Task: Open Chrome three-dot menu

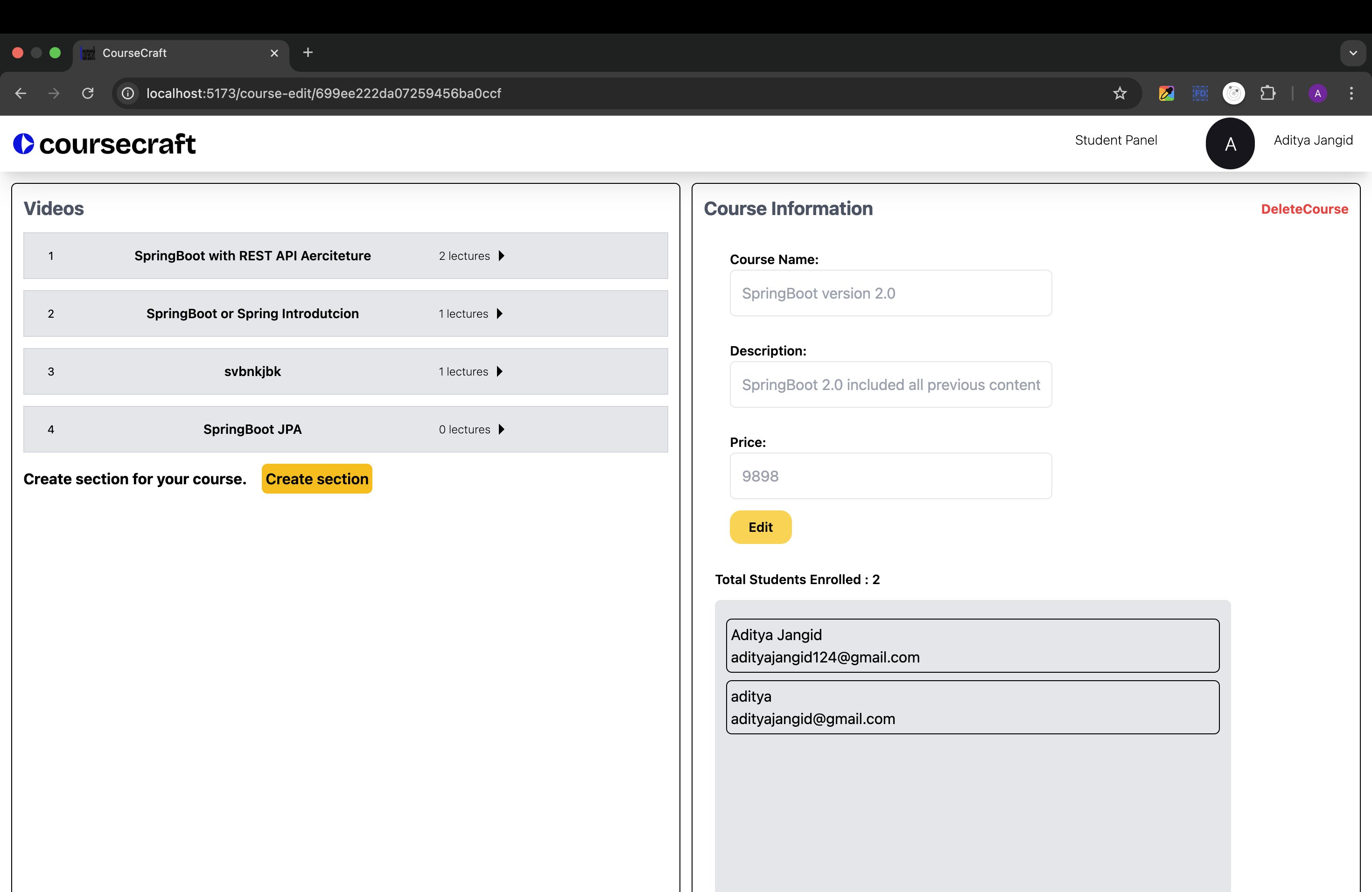Action: coord(1351,93)
